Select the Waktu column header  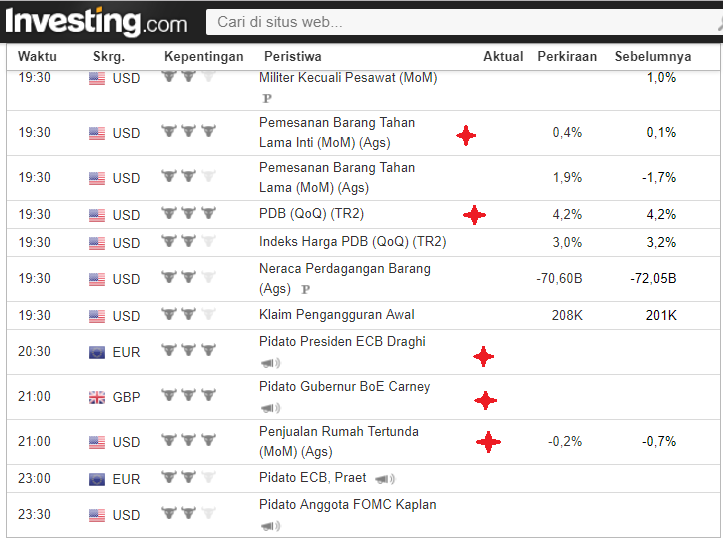pos(37,56)
